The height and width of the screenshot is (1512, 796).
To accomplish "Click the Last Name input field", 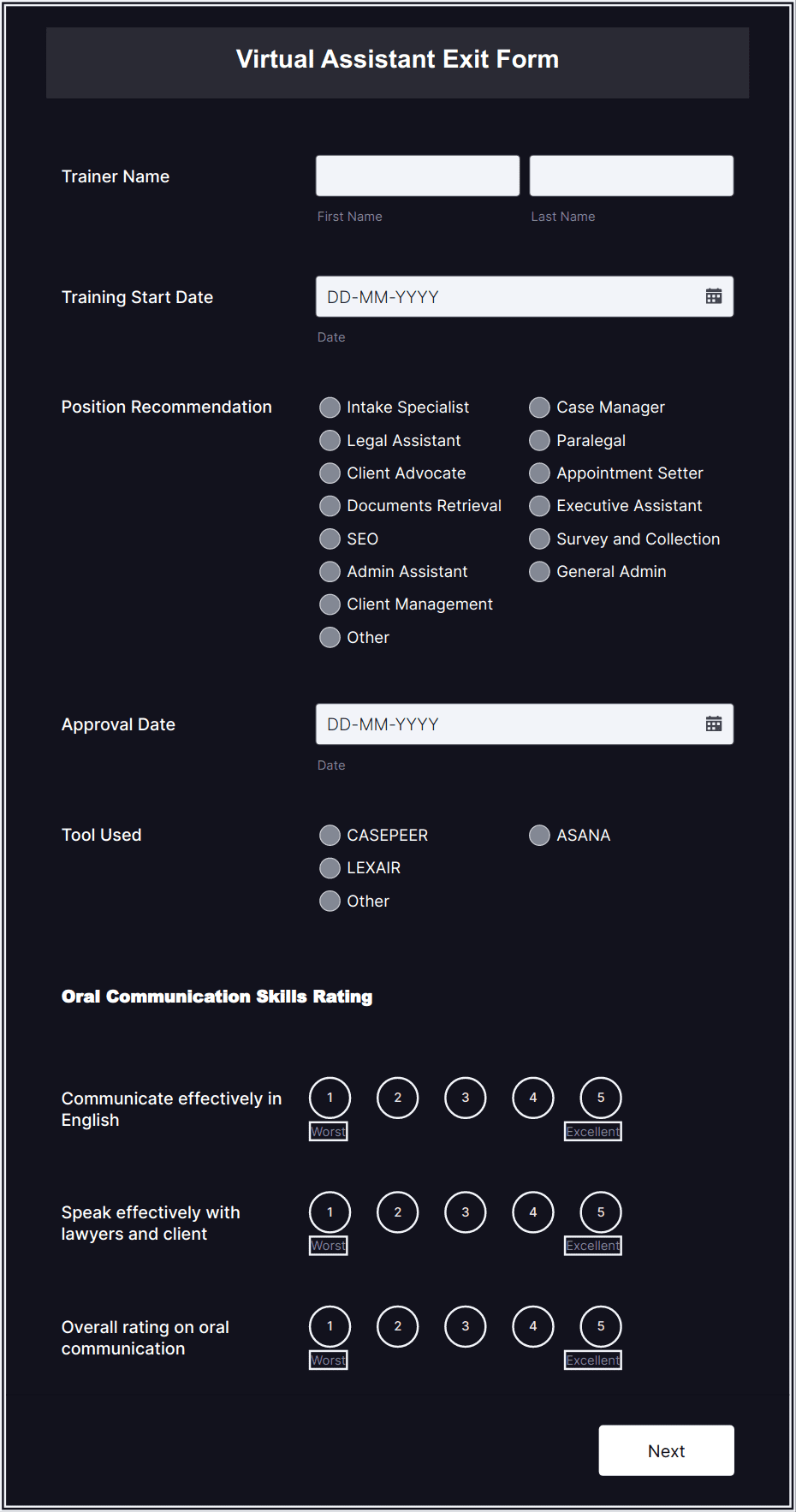I will click(631, 175).
